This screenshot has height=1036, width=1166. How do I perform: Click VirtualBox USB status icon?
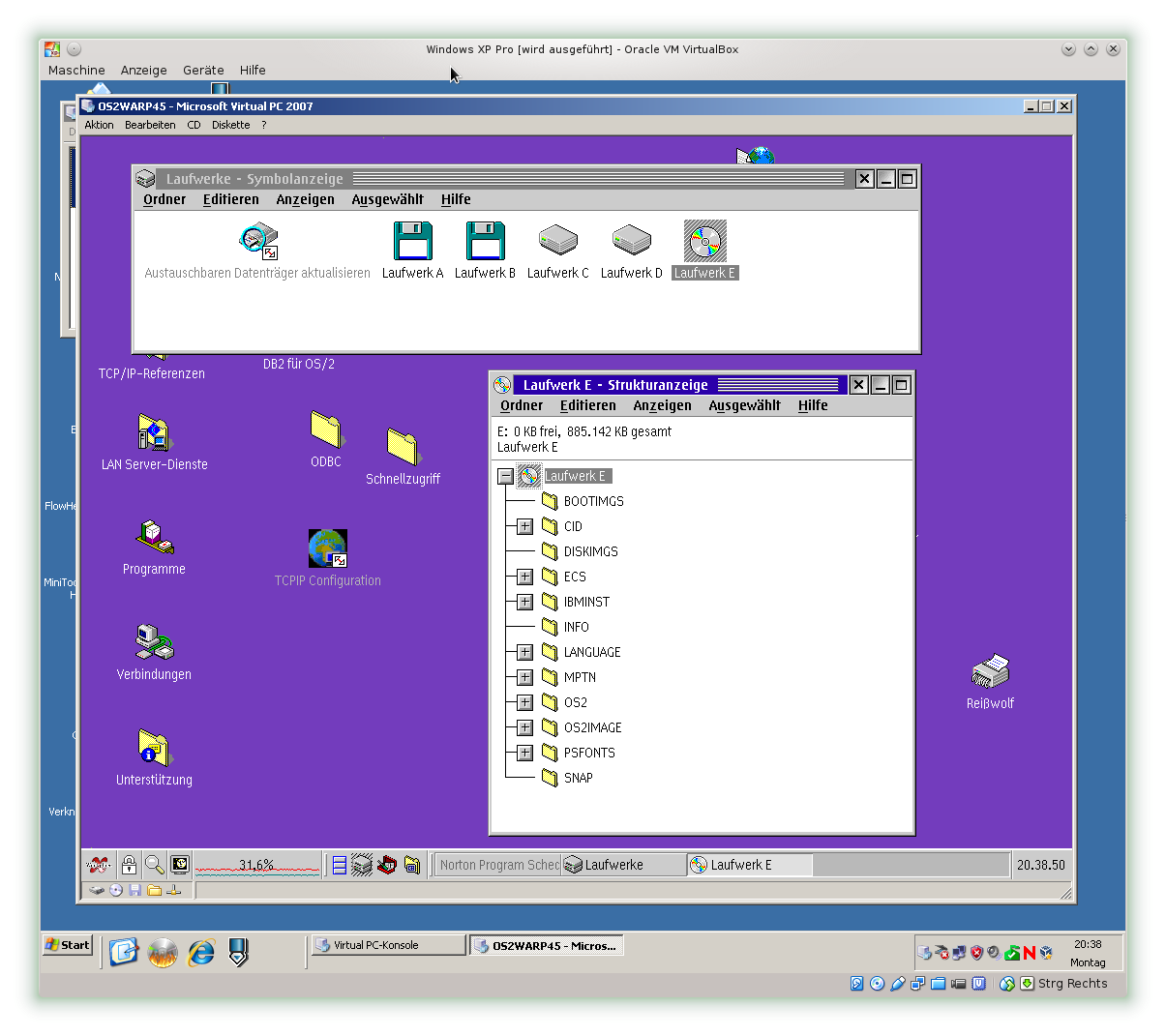coord(897,984)
